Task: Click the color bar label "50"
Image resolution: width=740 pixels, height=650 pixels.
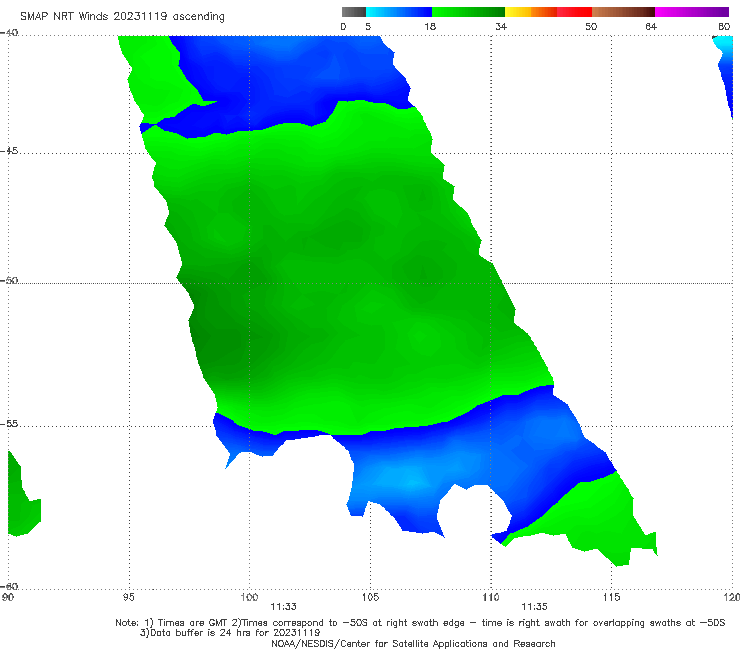Action: (x=591, y=26)
